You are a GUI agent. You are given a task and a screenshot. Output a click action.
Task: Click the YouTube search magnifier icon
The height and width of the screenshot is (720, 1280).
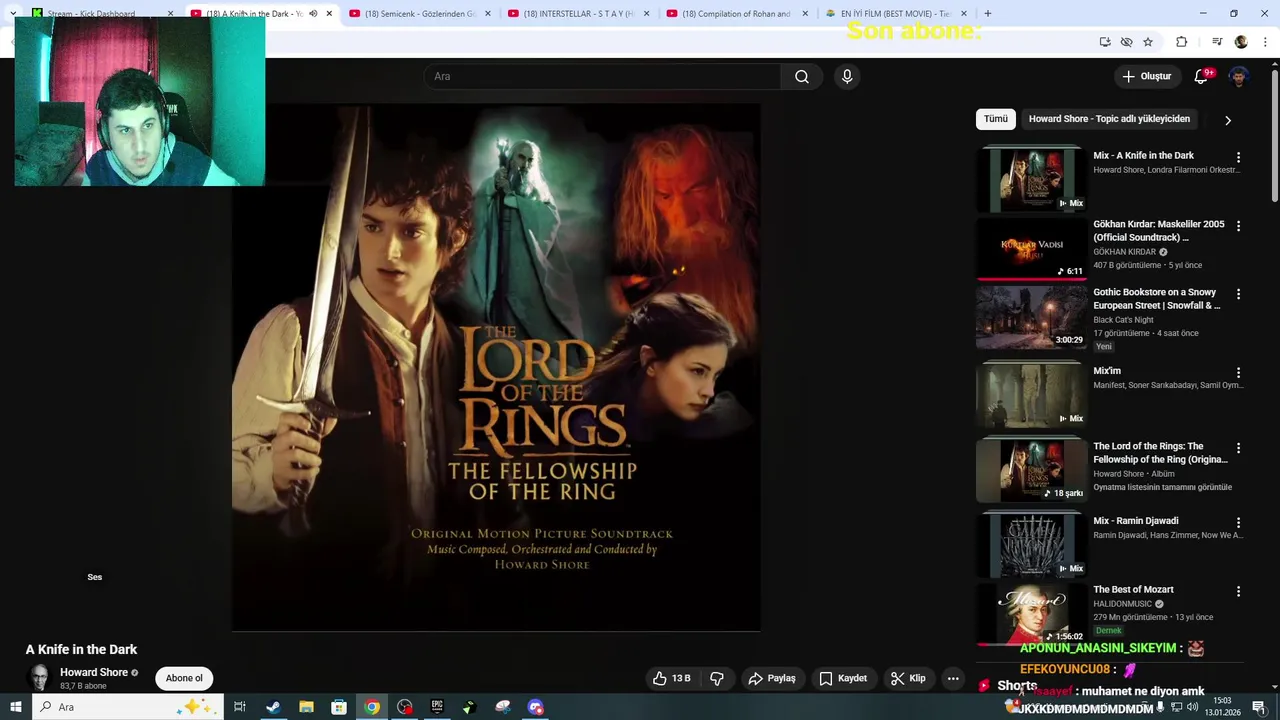point(801,77)
